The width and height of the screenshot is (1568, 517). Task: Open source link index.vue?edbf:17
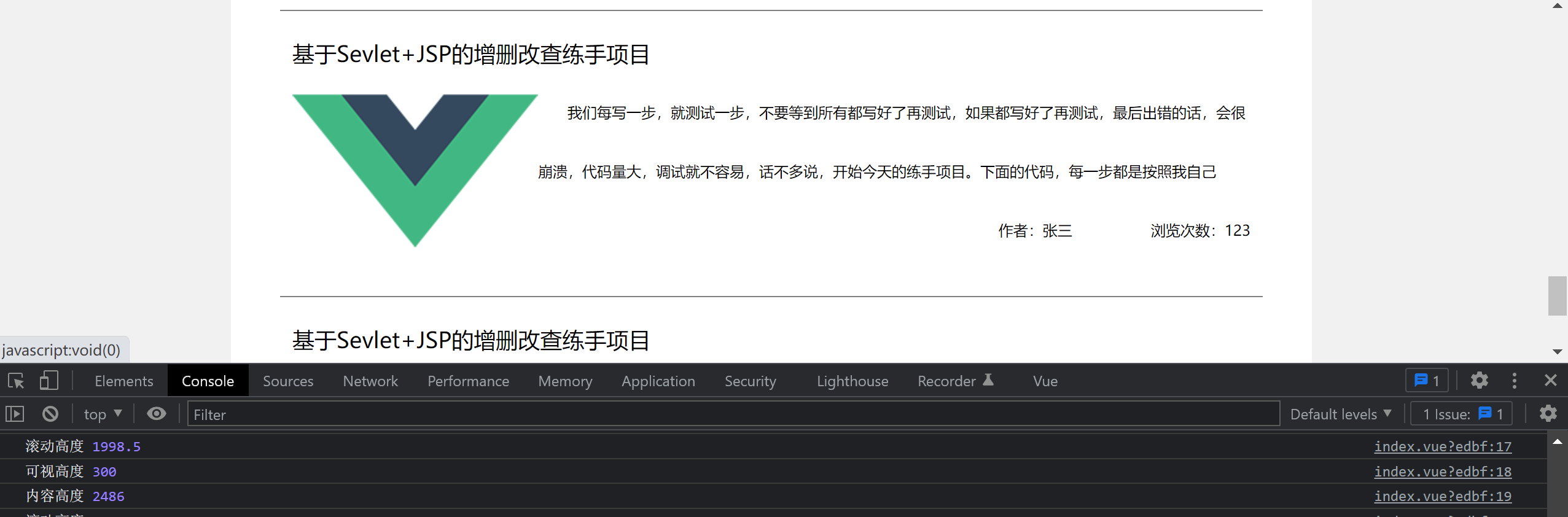[1443, 446]
